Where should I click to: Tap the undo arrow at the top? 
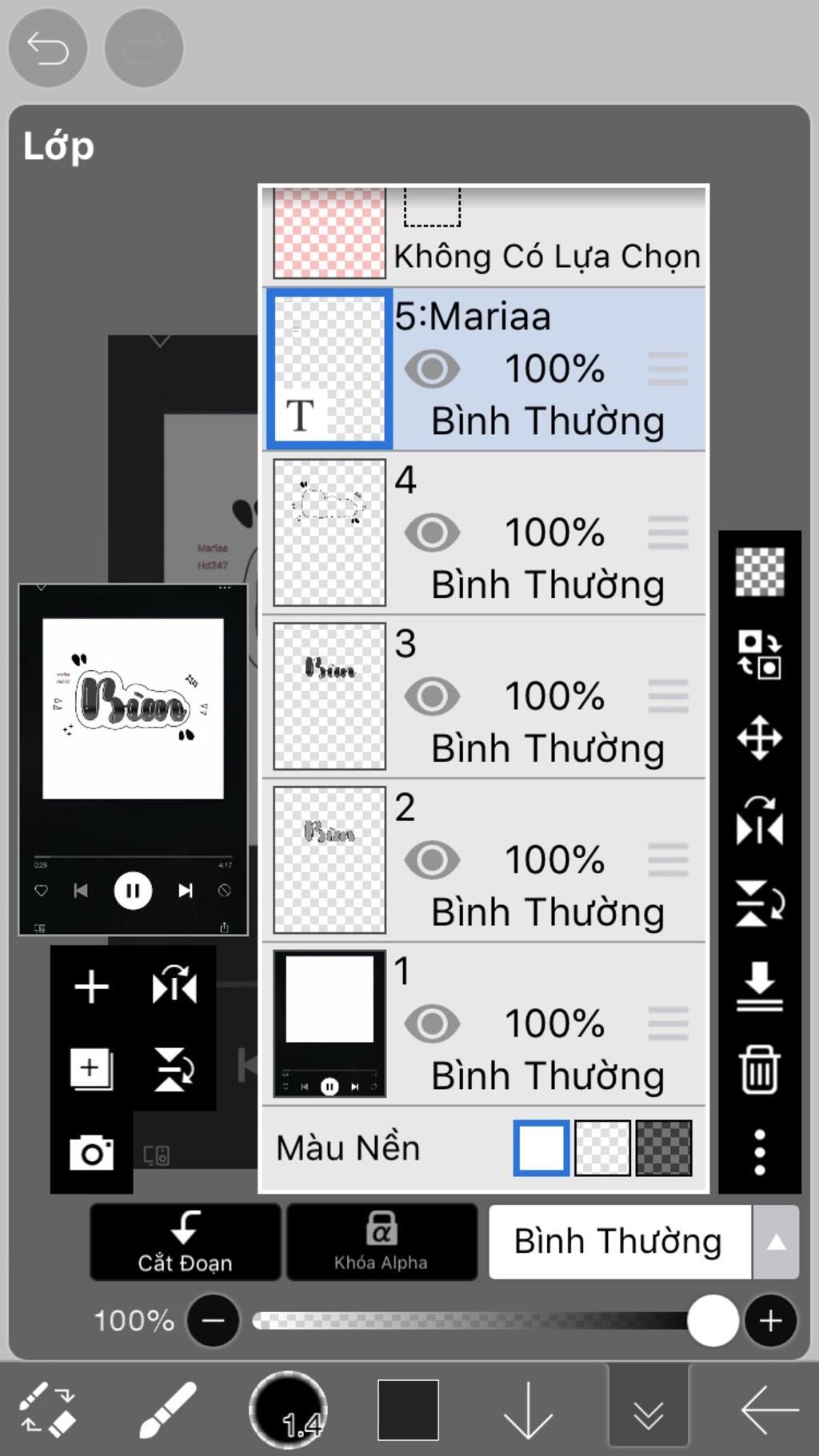48,48
